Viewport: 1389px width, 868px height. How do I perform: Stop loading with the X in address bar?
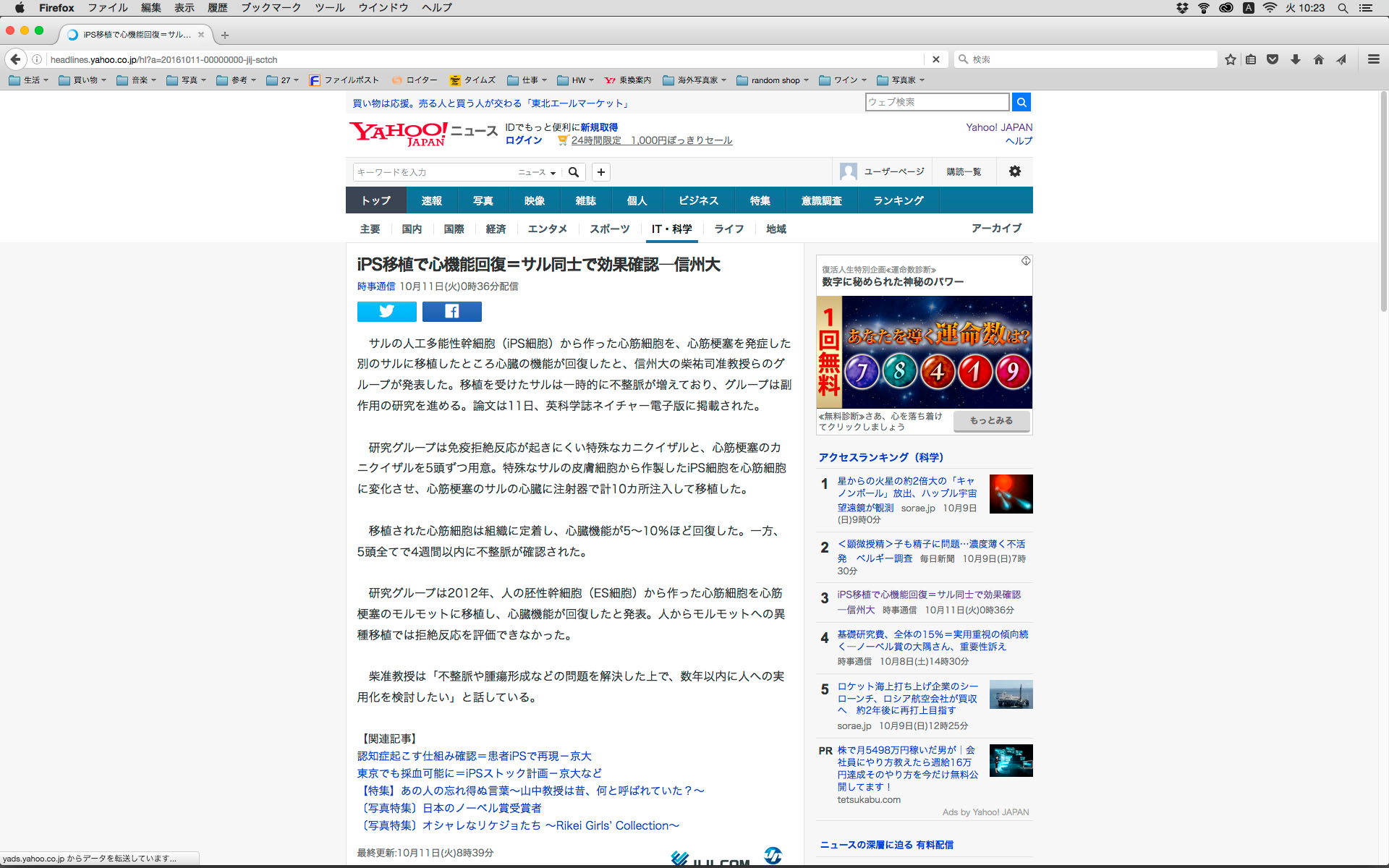coord(935,59)
